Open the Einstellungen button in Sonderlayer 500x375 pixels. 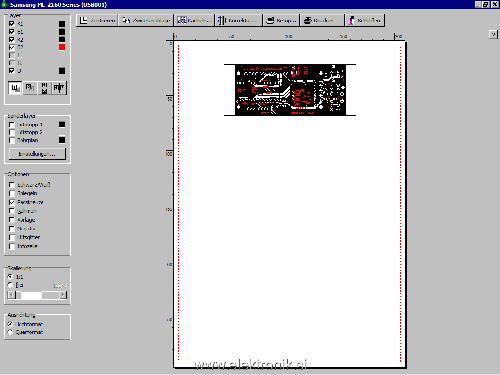37,154
